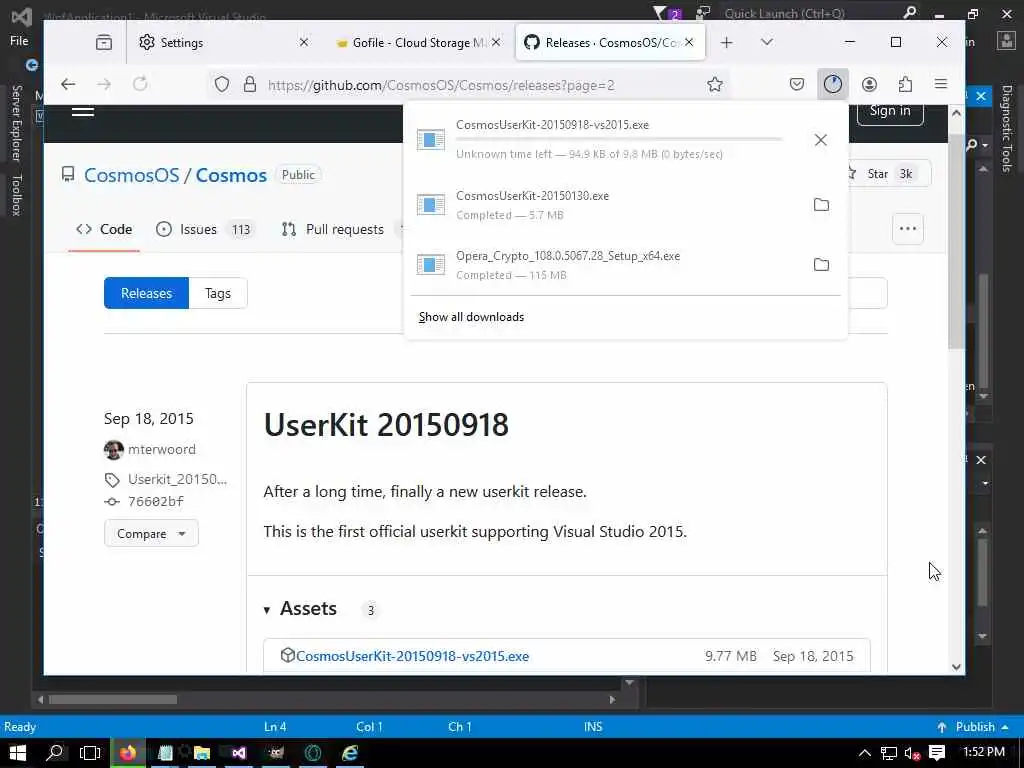Image resolution: width=1024 pixels, height=768 pixels.
Task: Open the Diagnostic Tools side tab
Action: [x=1007, y=128]
